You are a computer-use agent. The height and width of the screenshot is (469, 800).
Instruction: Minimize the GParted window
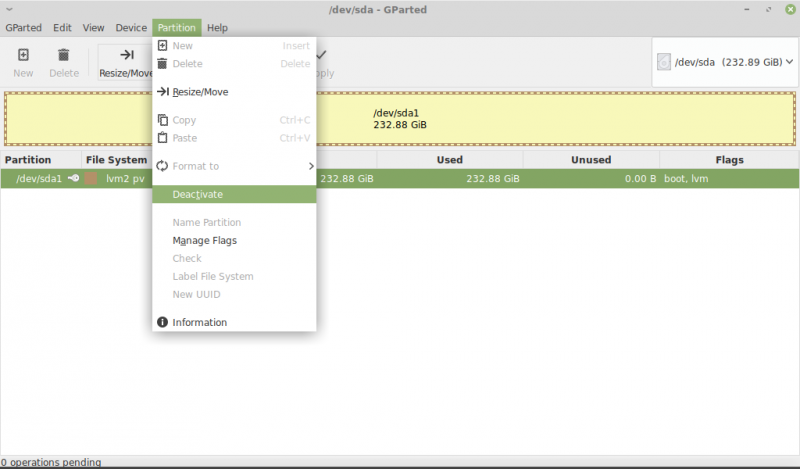pyautogui.click(x=746, y=9)
